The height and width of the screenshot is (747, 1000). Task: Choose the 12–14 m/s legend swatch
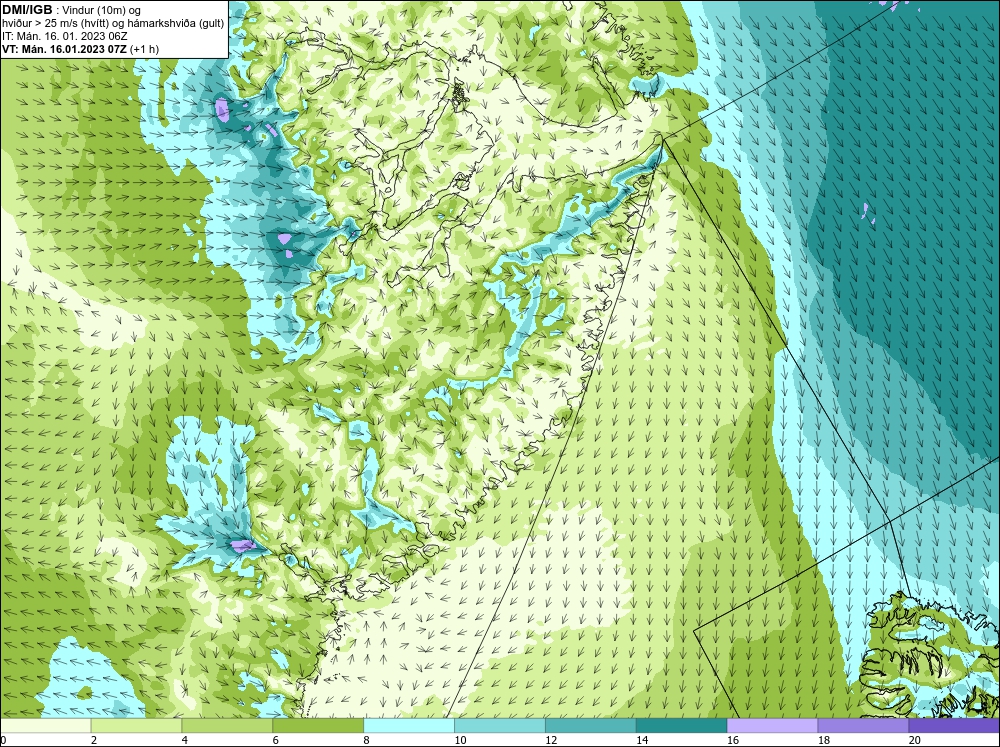point(591,725)
